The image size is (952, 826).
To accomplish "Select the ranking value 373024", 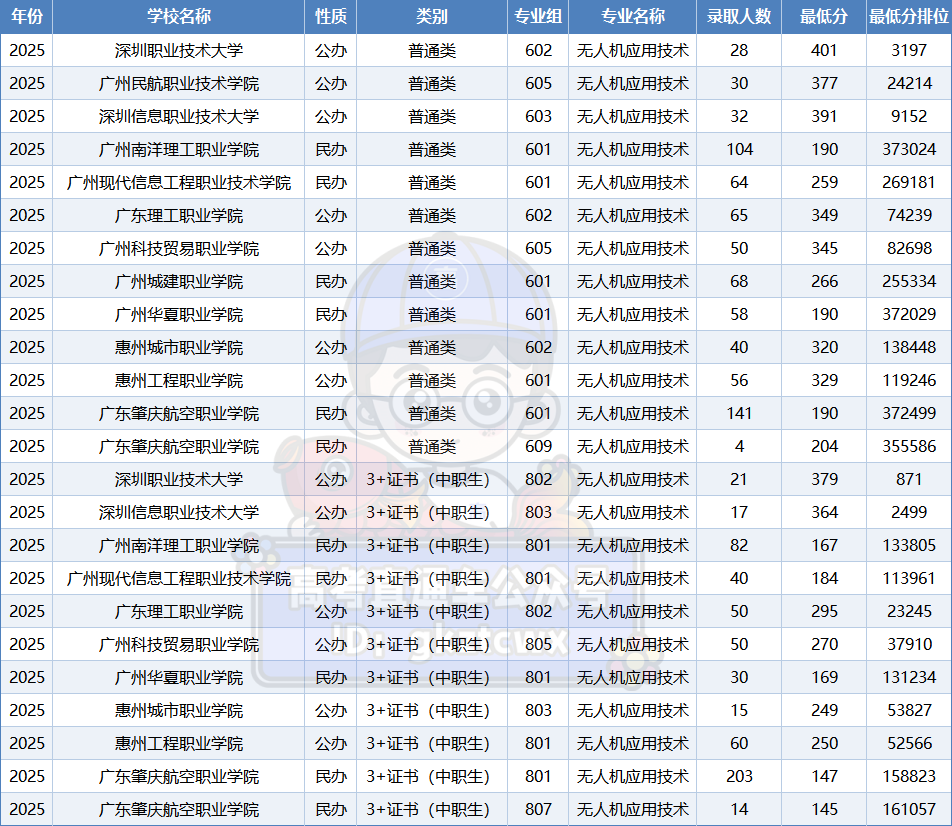I will (x=908, y=149).
